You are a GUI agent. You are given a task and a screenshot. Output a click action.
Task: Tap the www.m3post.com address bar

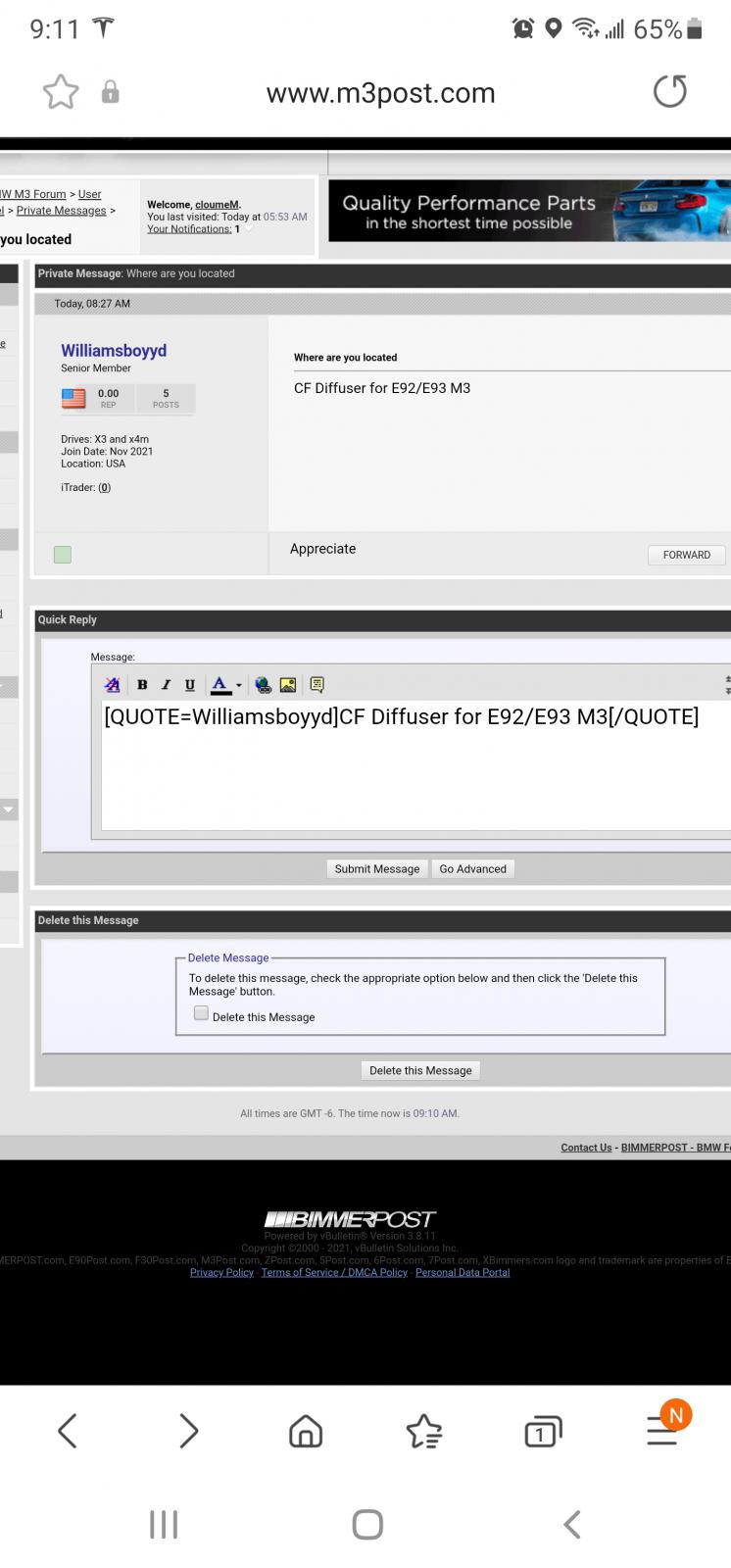click(x=380, y=93)
